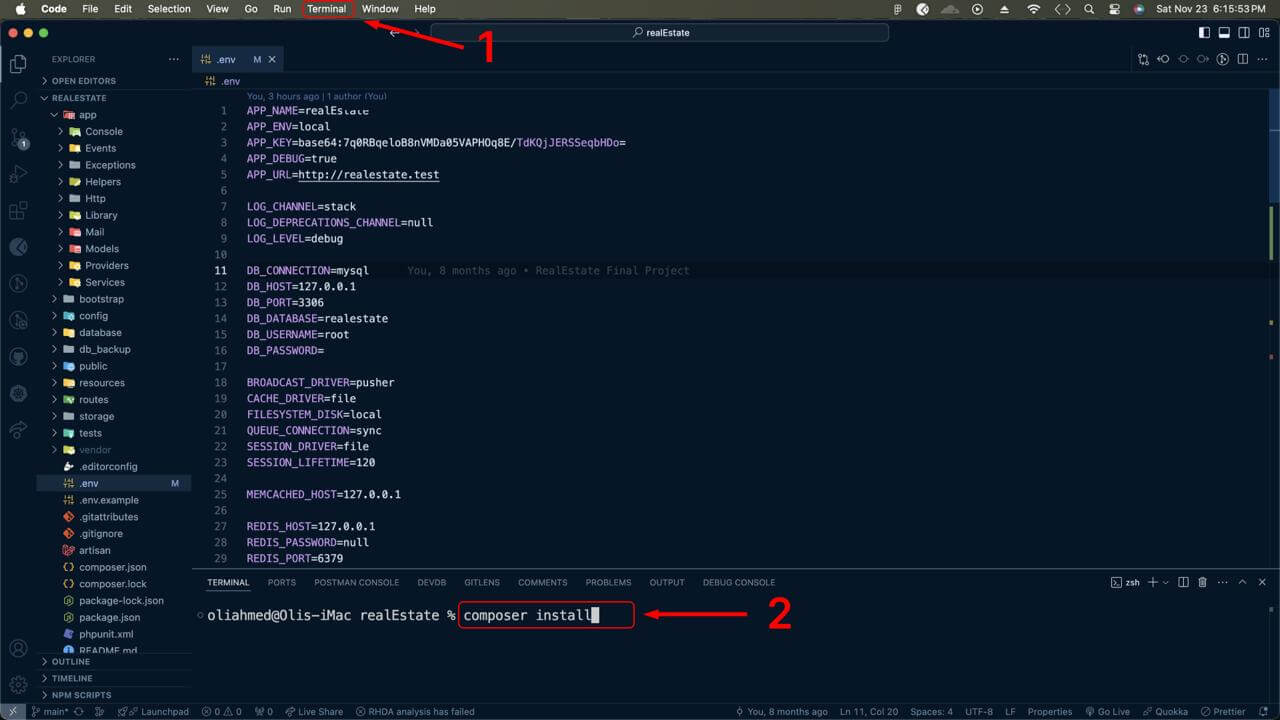Click the Manage gear icon
This screenshot has width=1280, height=720.
coord(18,684)
